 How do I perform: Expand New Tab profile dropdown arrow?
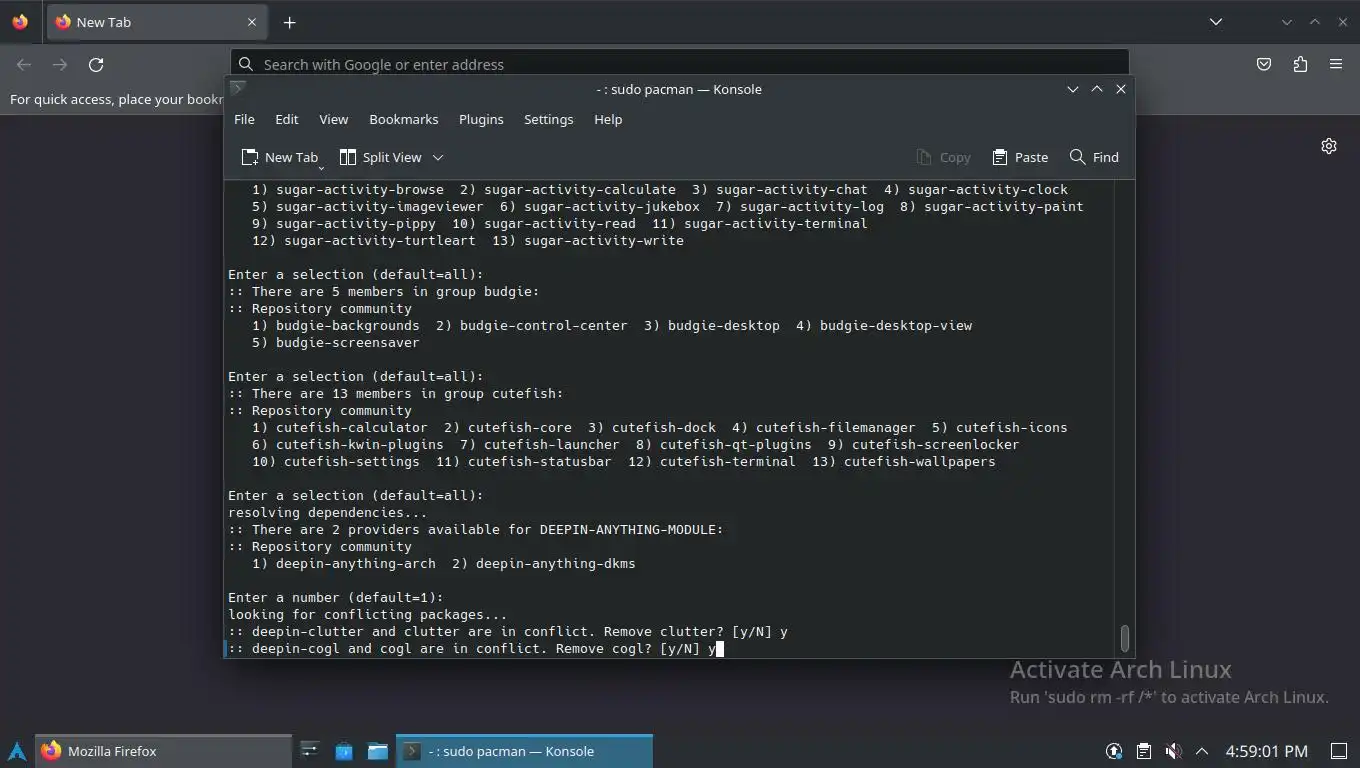[x=321, y=166]
